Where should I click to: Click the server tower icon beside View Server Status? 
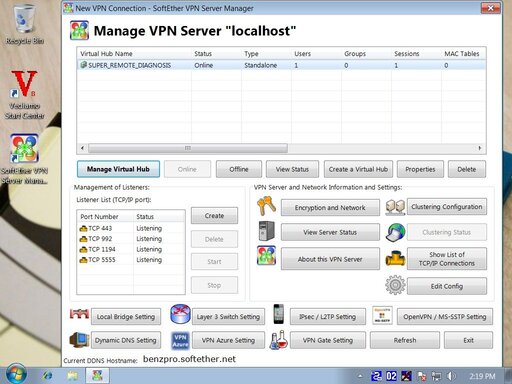pos(266,231)
